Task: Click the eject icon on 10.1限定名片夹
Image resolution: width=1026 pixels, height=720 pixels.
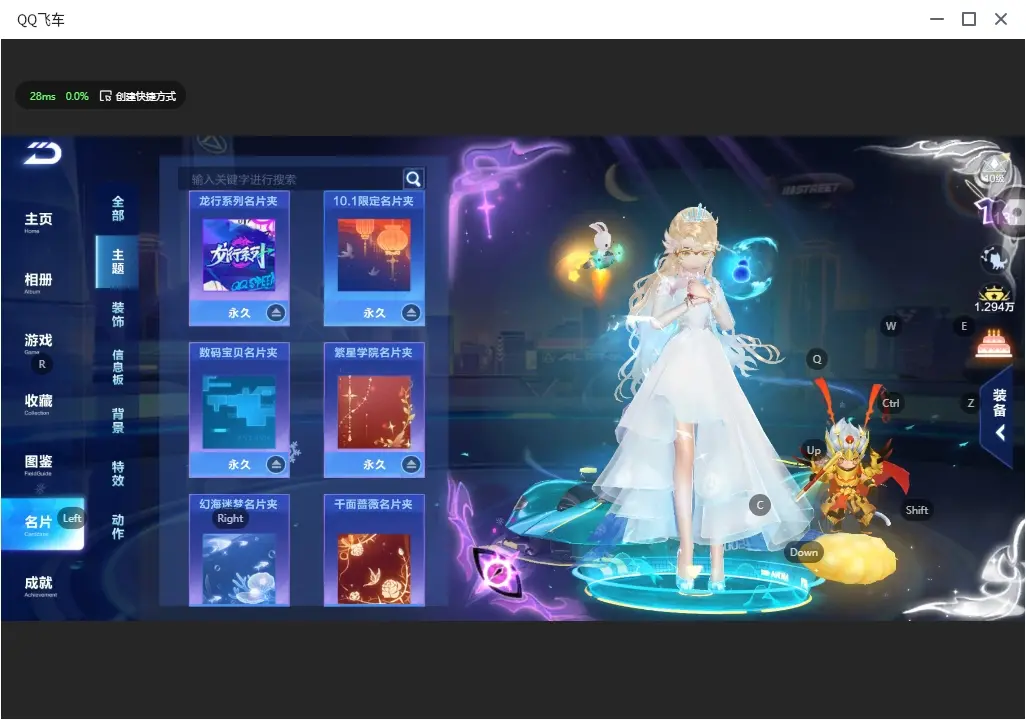Action: [411, 313]
